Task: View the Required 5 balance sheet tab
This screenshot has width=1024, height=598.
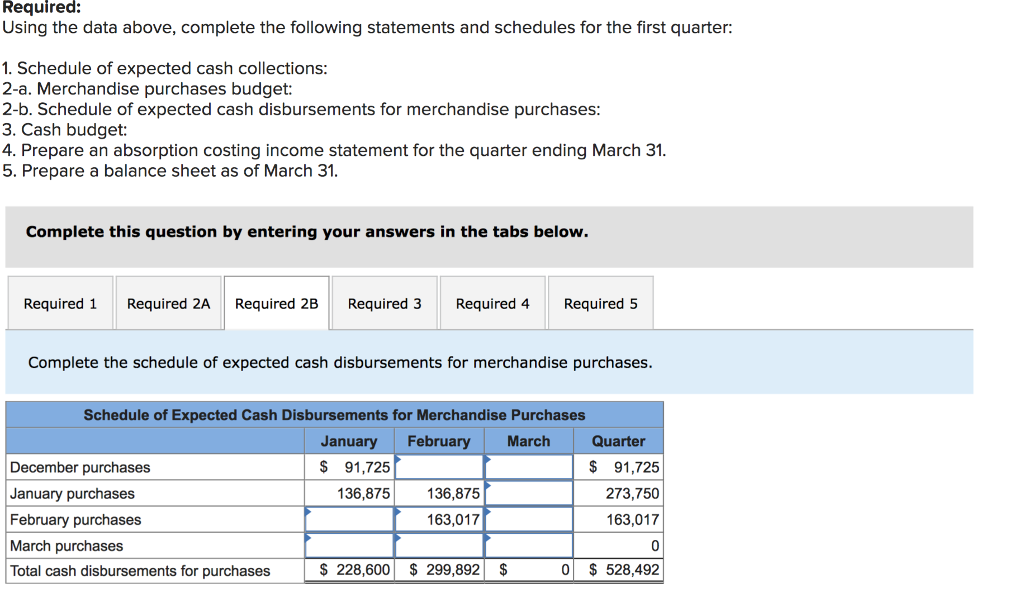Action: pos(600,302)
